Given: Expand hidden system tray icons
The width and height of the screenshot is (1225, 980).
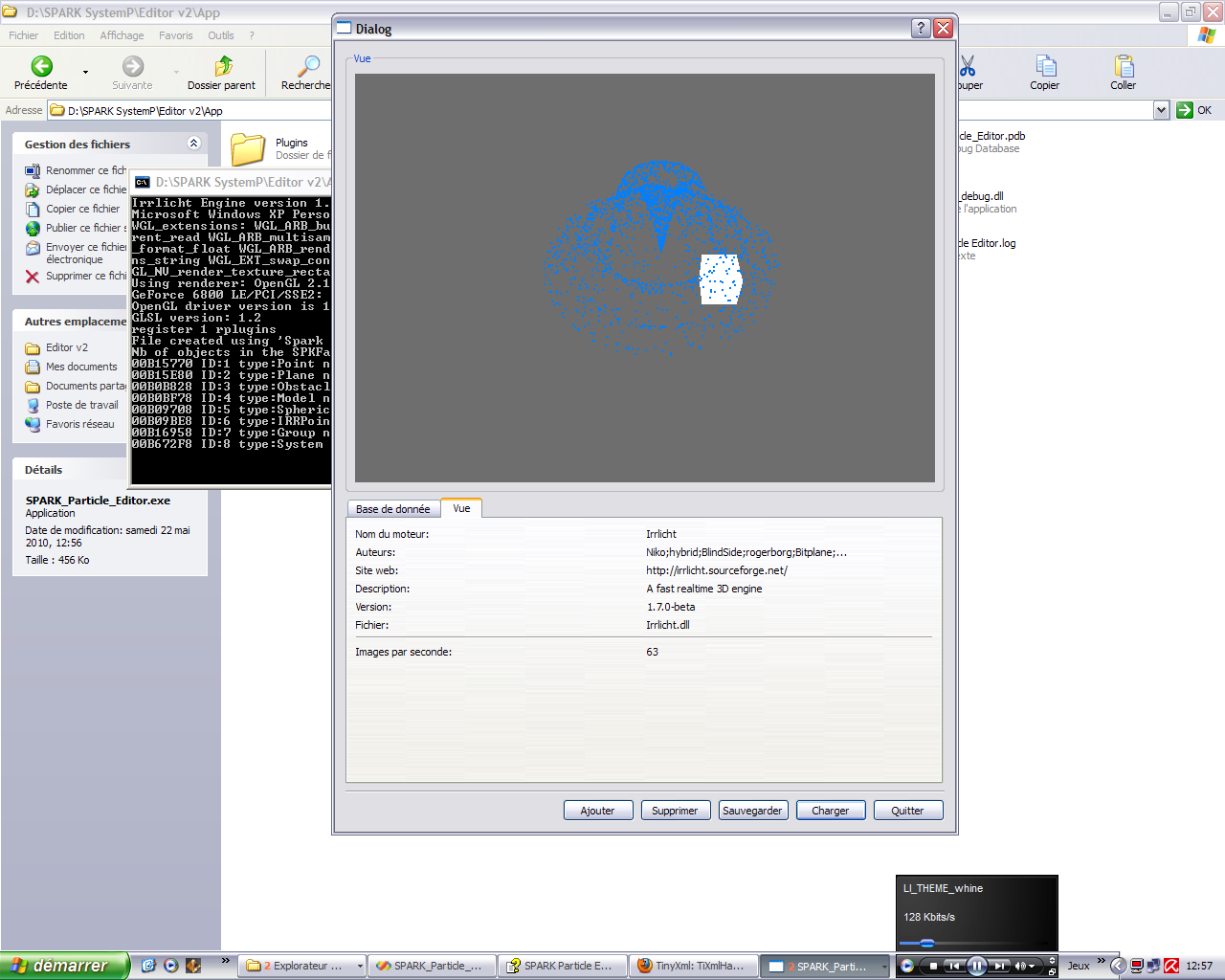Looking at the screenshot, I should click(x=1117, y=966).
